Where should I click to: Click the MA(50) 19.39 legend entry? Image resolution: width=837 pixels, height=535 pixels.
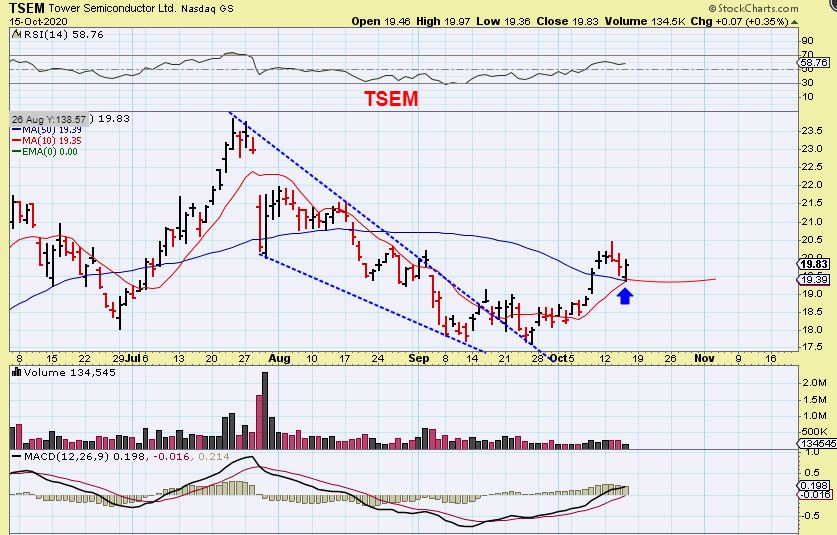pyautogui.click(x=47, y=130)
